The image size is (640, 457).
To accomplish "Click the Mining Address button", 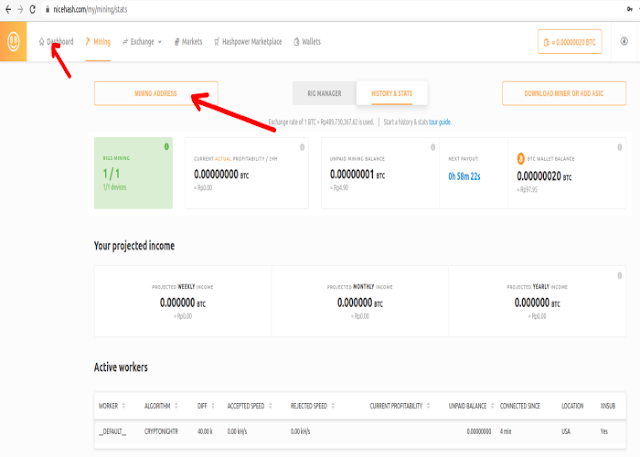I will pyautogui.click(x=156, y=93).
